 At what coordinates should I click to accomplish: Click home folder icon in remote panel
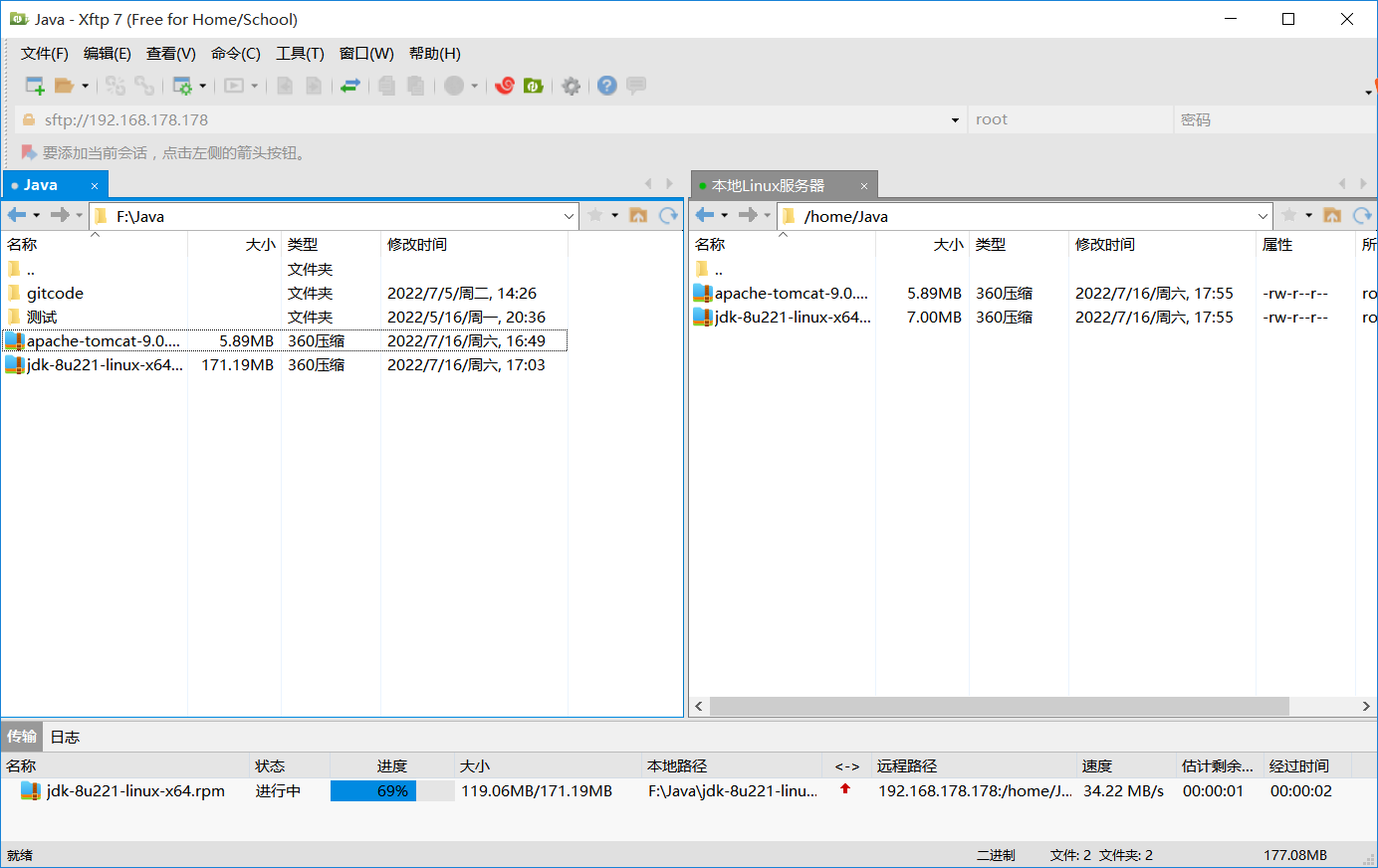click(x=1332, y=215)
